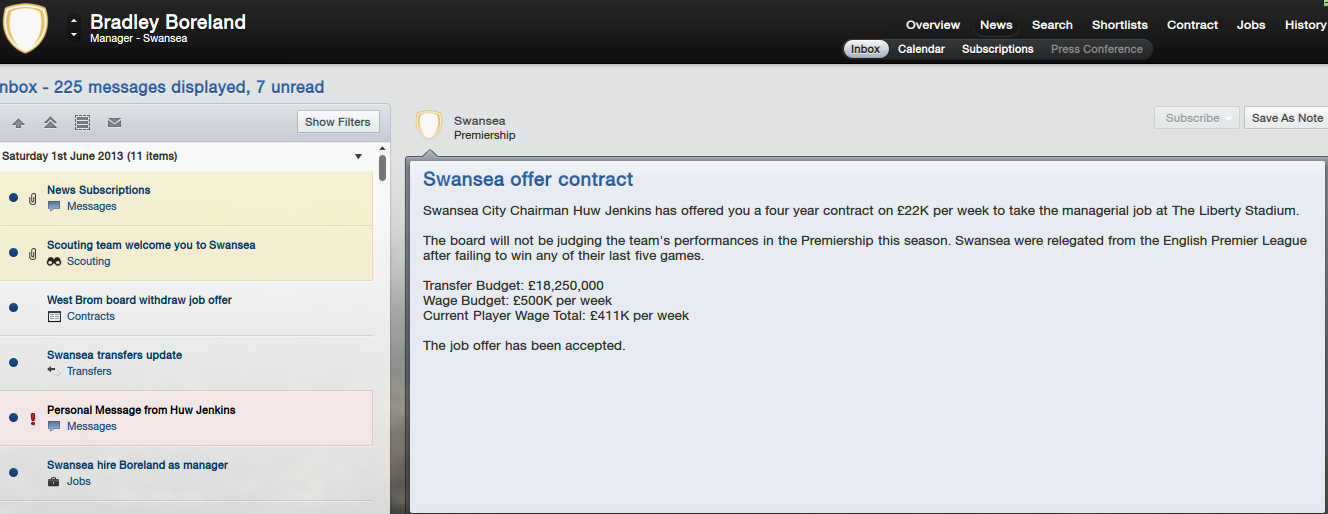Click the binoculars Scouting icon
Screen dimensions: 1328x514
54,261
